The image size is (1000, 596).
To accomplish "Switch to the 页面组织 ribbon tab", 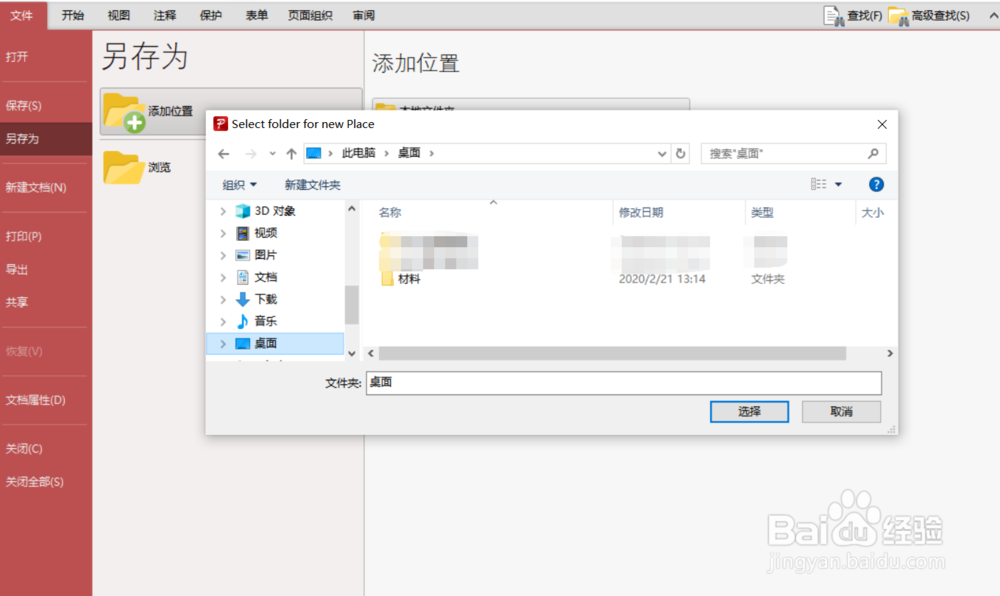I will tap(309, 15).
